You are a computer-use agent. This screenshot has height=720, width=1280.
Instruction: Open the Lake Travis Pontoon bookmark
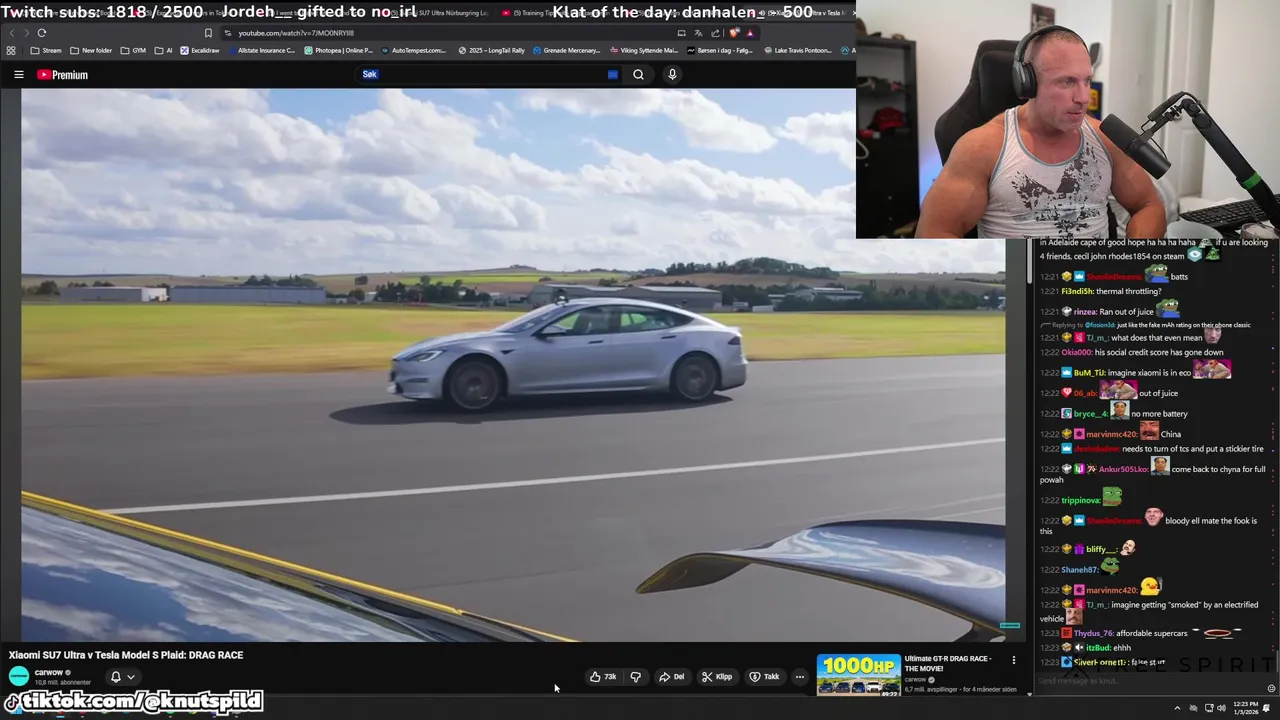coord(797,50)
